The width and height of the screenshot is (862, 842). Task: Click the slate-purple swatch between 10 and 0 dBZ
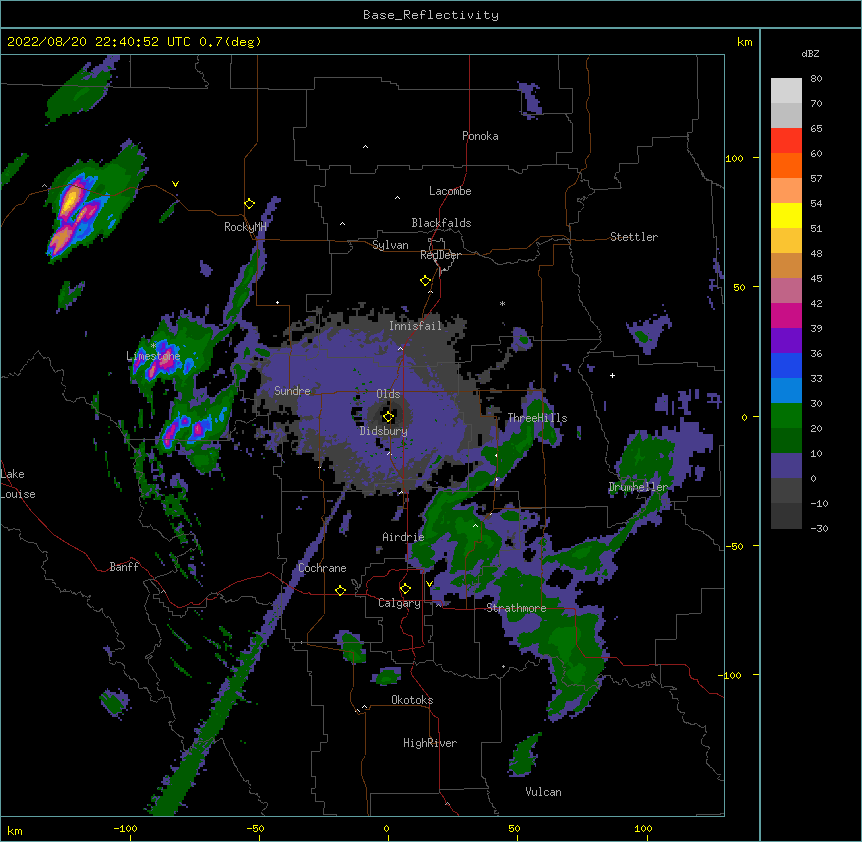(x=786, y=466)
